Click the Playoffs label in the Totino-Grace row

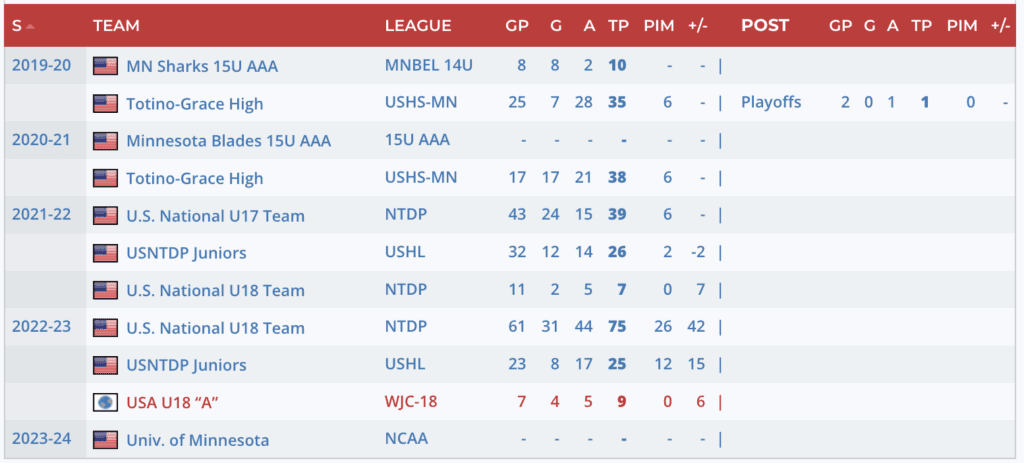(x=771, y=103)
